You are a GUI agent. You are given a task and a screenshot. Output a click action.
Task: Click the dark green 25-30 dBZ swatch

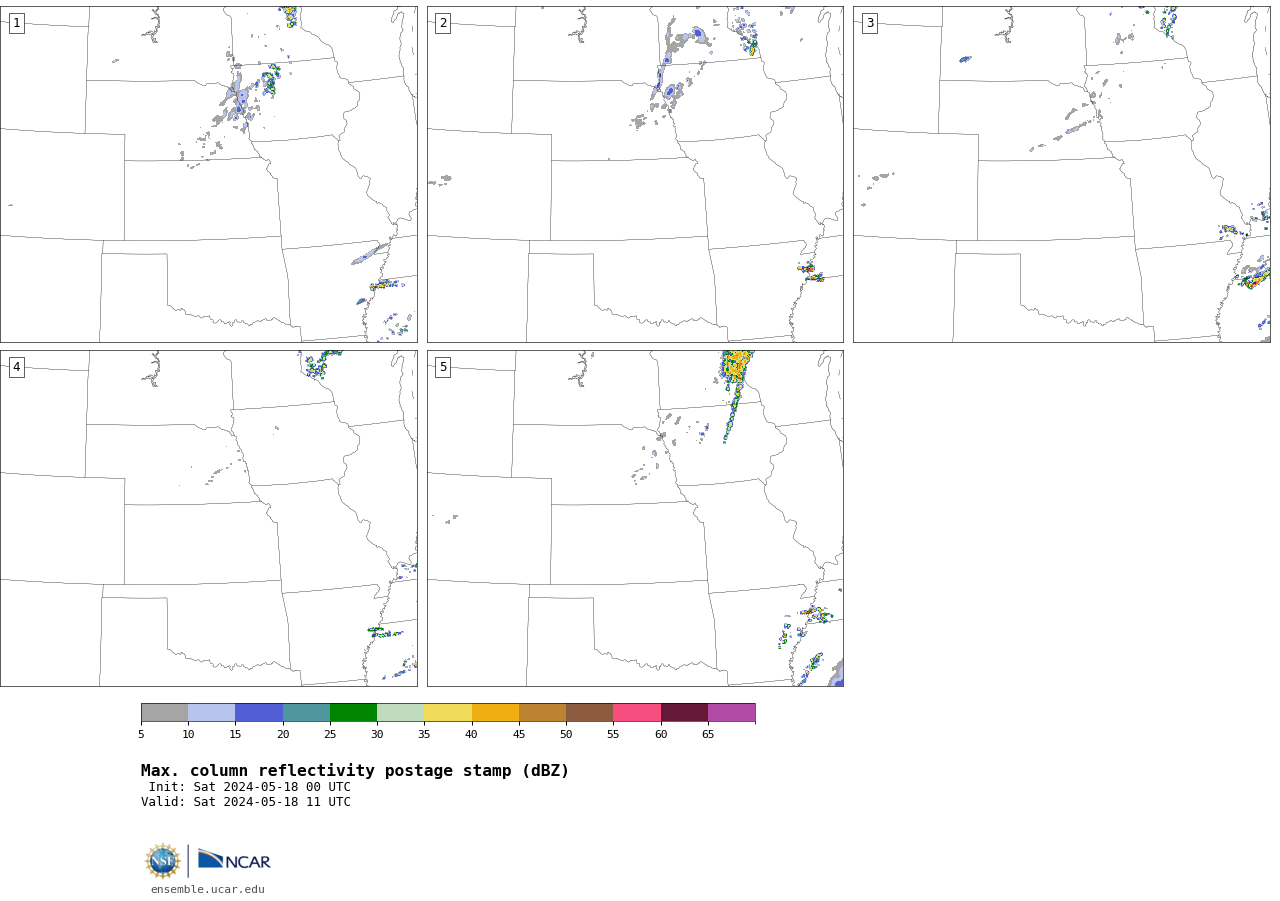tap(353, 713)
